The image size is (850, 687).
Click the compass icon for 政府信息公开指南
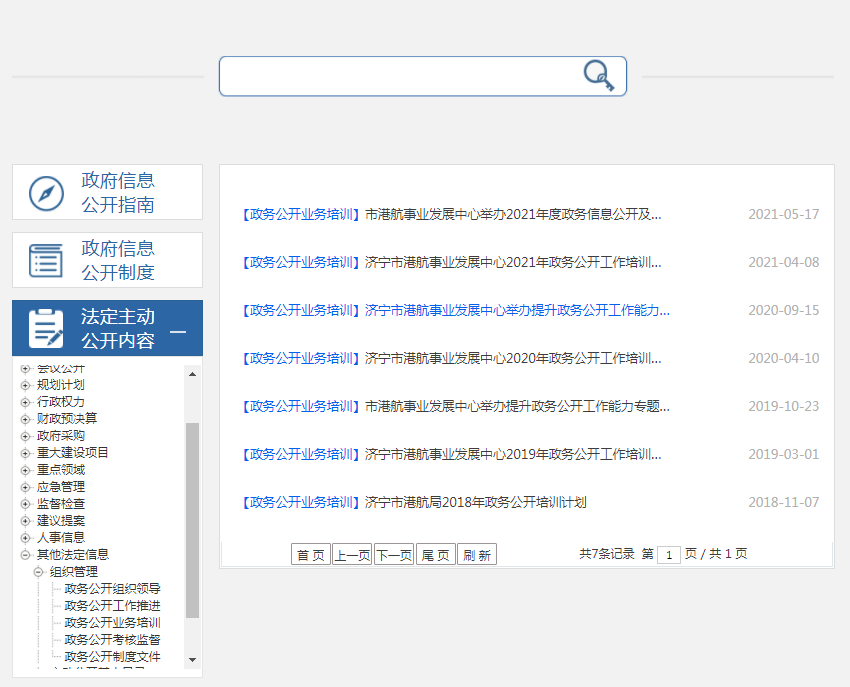click(46, 193)
